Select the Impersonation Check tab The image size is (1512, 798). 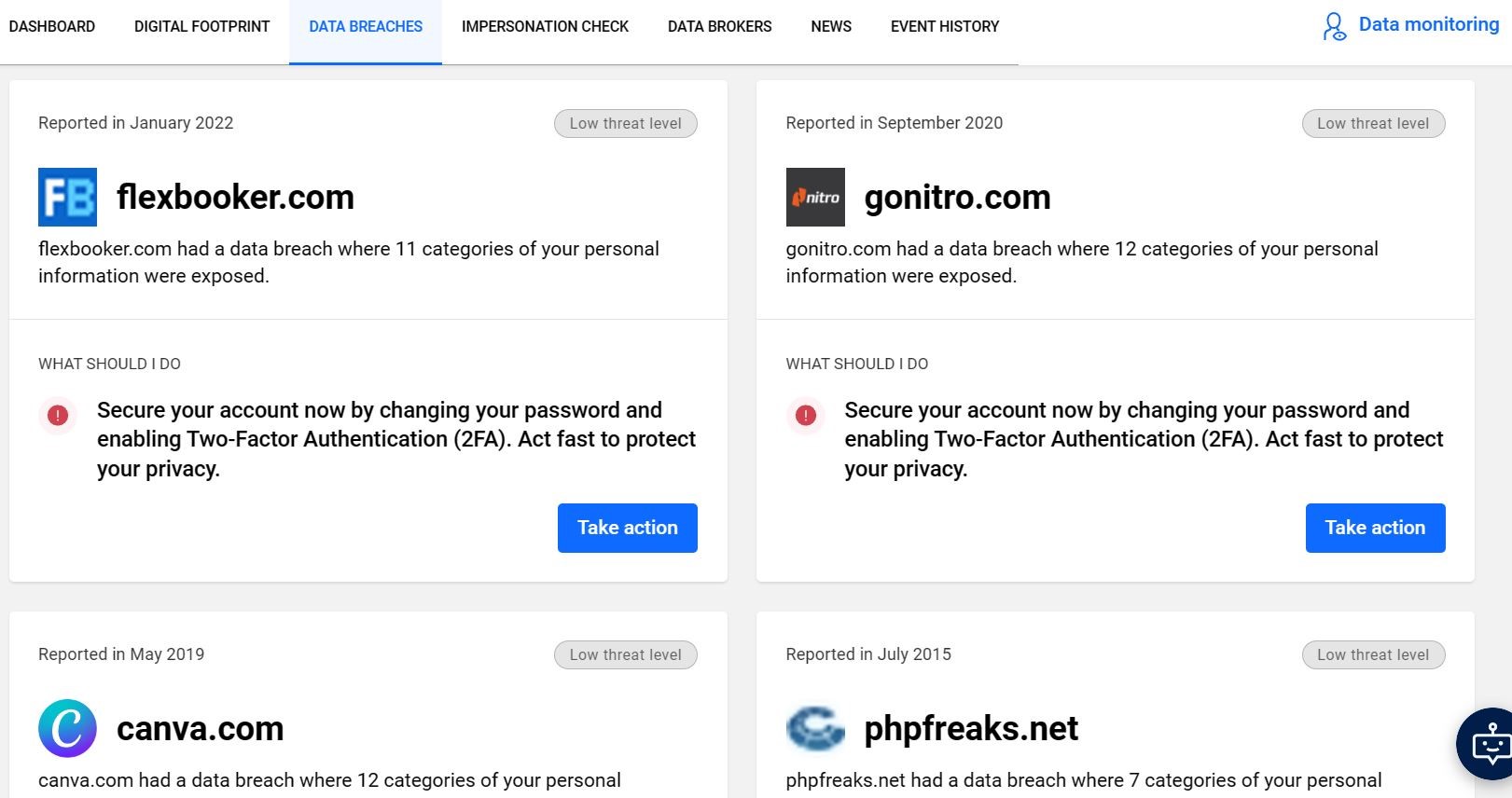pyautogui.click(x=545, y=26)
